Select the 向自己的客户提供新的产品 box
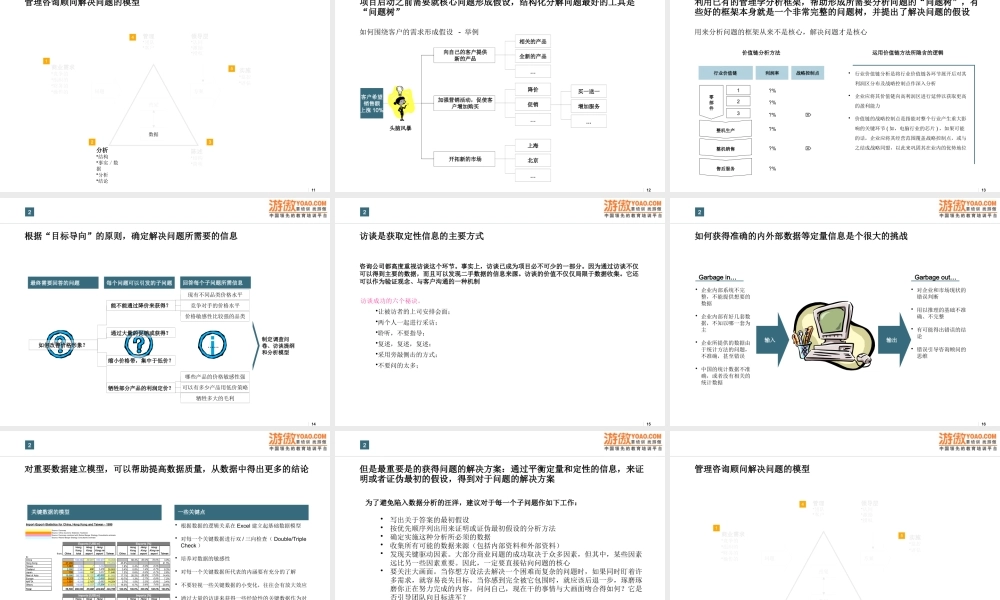Image resolution: width=1000 pixels, height=600 pixels. pyautogui.click(x=464, y=55)
